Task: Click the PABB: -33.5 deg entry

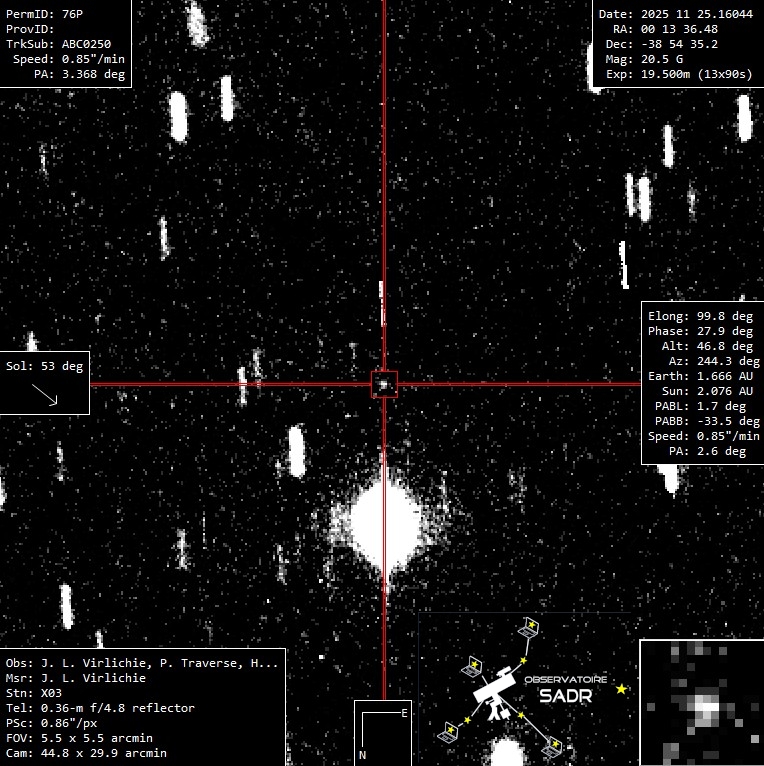Action: [707, 421]
